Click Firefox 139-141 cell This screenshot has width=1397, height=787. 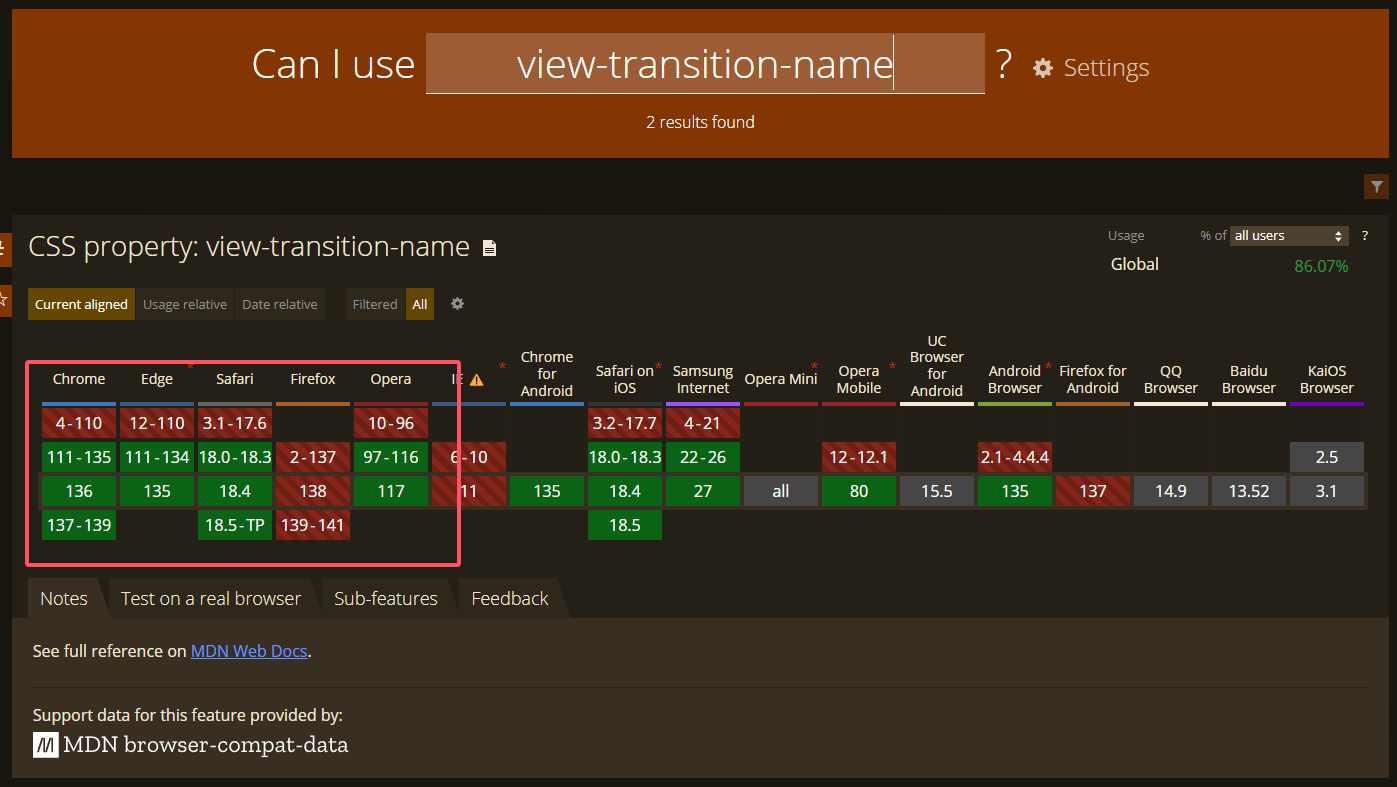[313, 525]
